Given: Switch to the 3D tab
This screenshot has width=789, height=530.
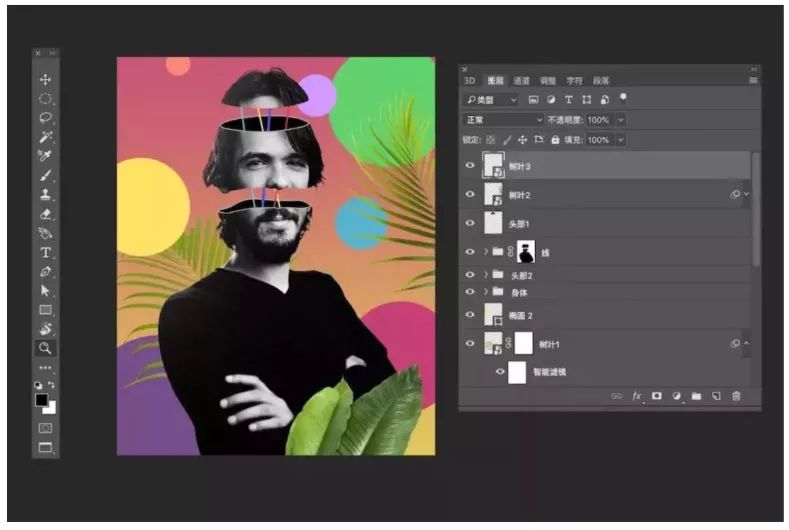Looking at the screenshot, I should point(469,81).
